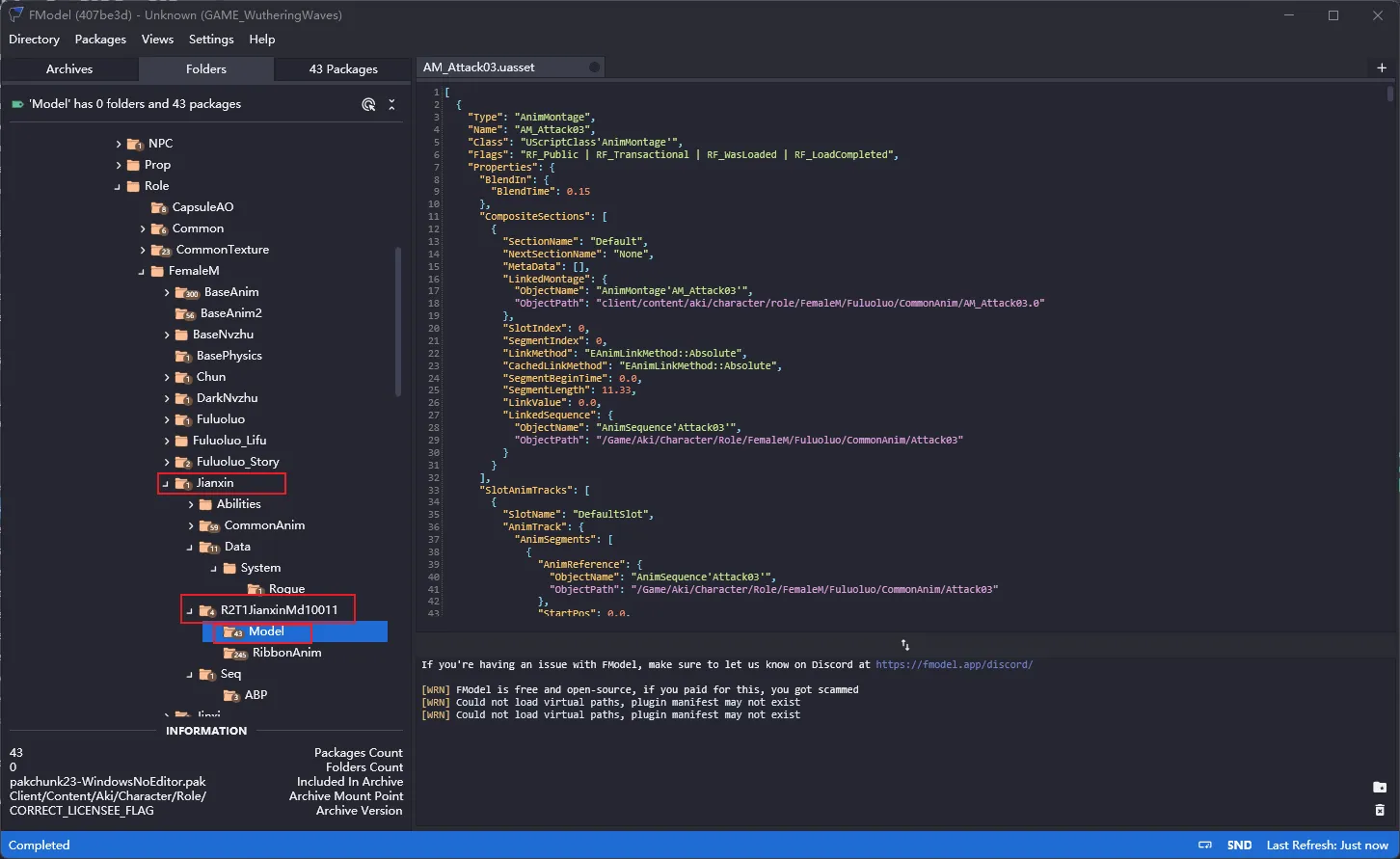Click the game controller status bar icon
Viewport: 1400px width, 859px height.
tap(1205, 846)
